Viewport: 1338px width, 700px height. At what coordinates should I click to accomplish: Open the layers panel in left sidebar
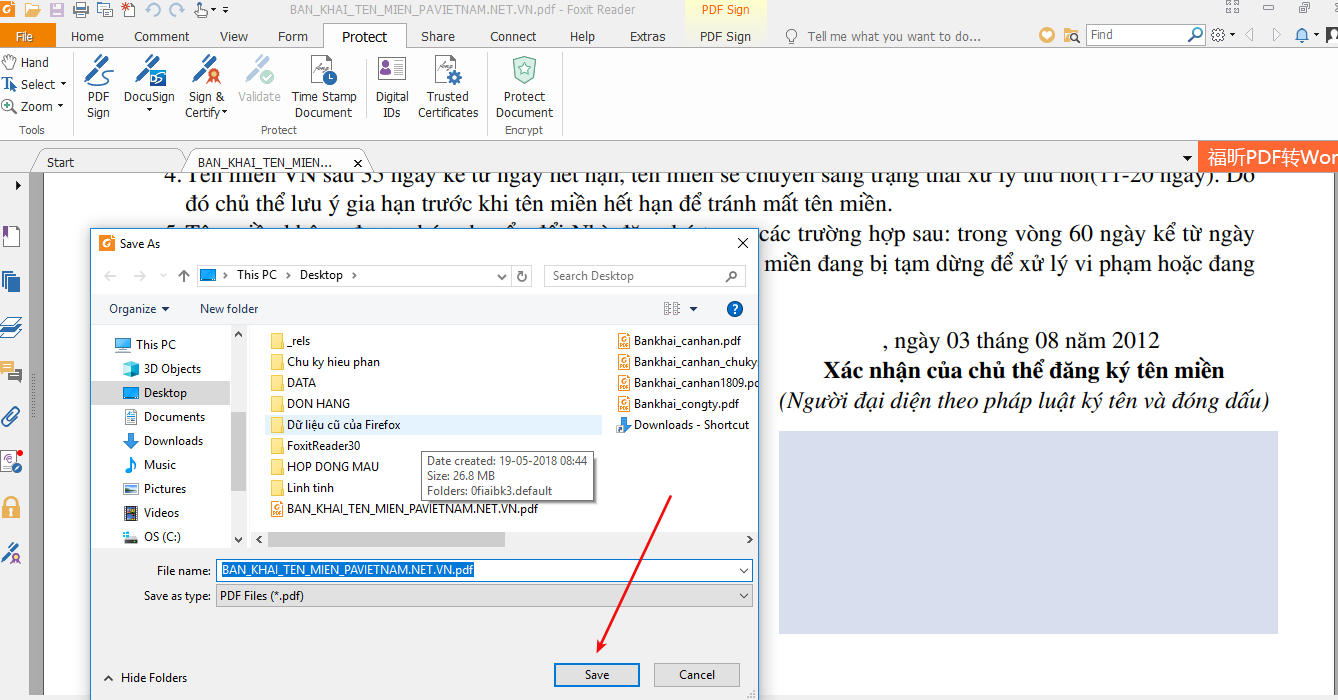point(11,327)
